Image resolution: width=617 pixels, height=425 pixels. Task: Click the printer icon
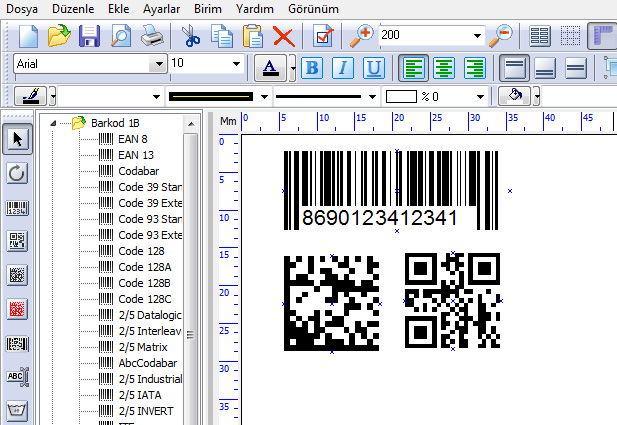(x=152, y=36)
